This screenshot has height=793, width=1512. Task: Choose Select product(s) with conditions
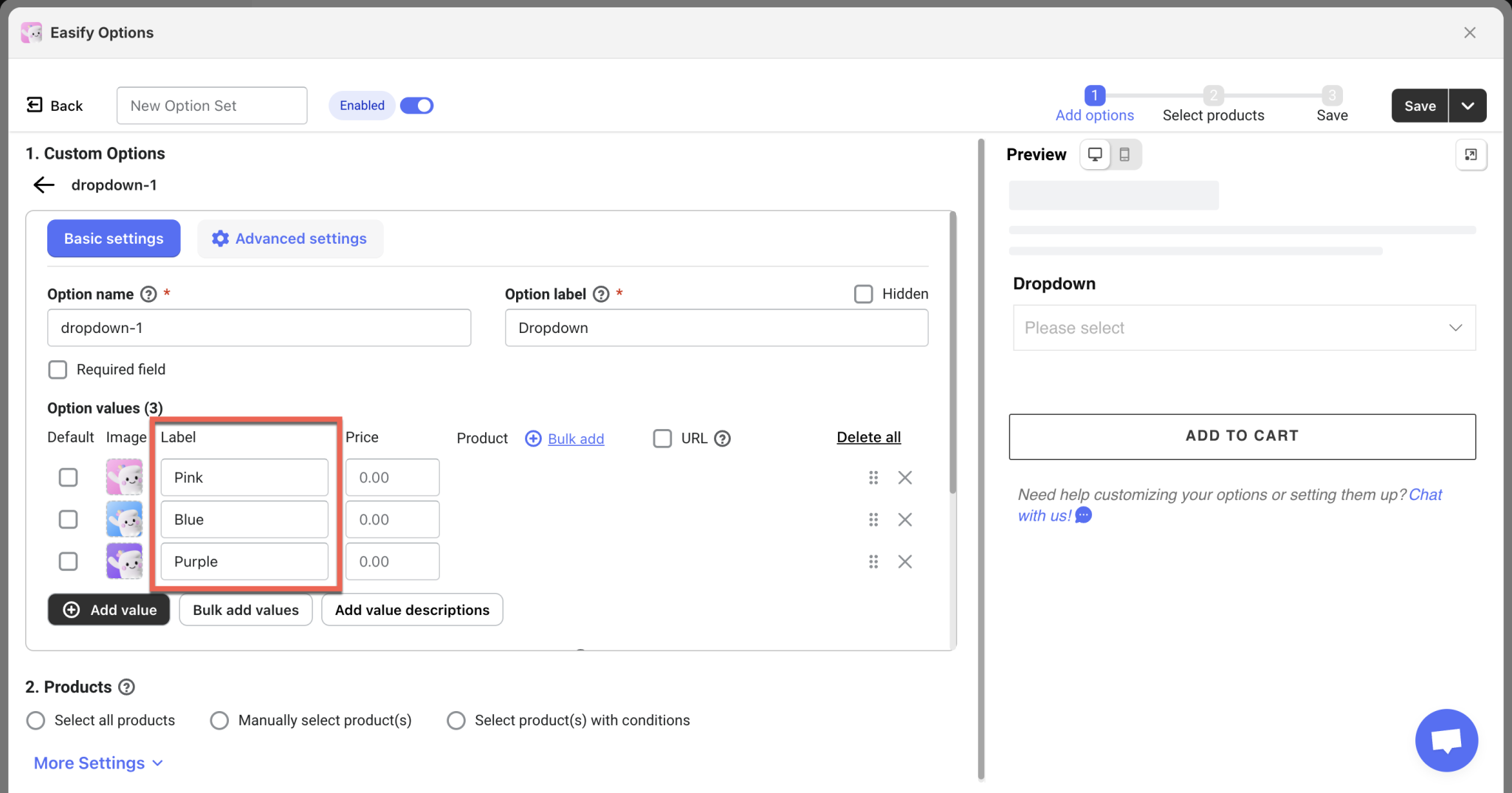[456, 721]
